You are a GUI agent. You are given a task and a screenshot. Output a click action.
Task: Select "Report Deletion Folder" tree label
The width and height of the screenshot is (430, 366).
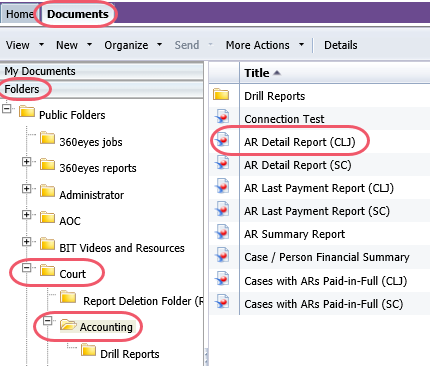143,301
